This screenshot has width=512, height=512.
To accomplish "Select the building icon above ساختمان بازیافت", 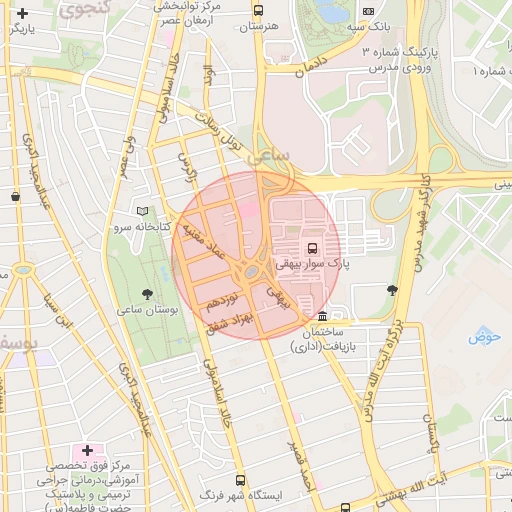I will pos(322,316).
